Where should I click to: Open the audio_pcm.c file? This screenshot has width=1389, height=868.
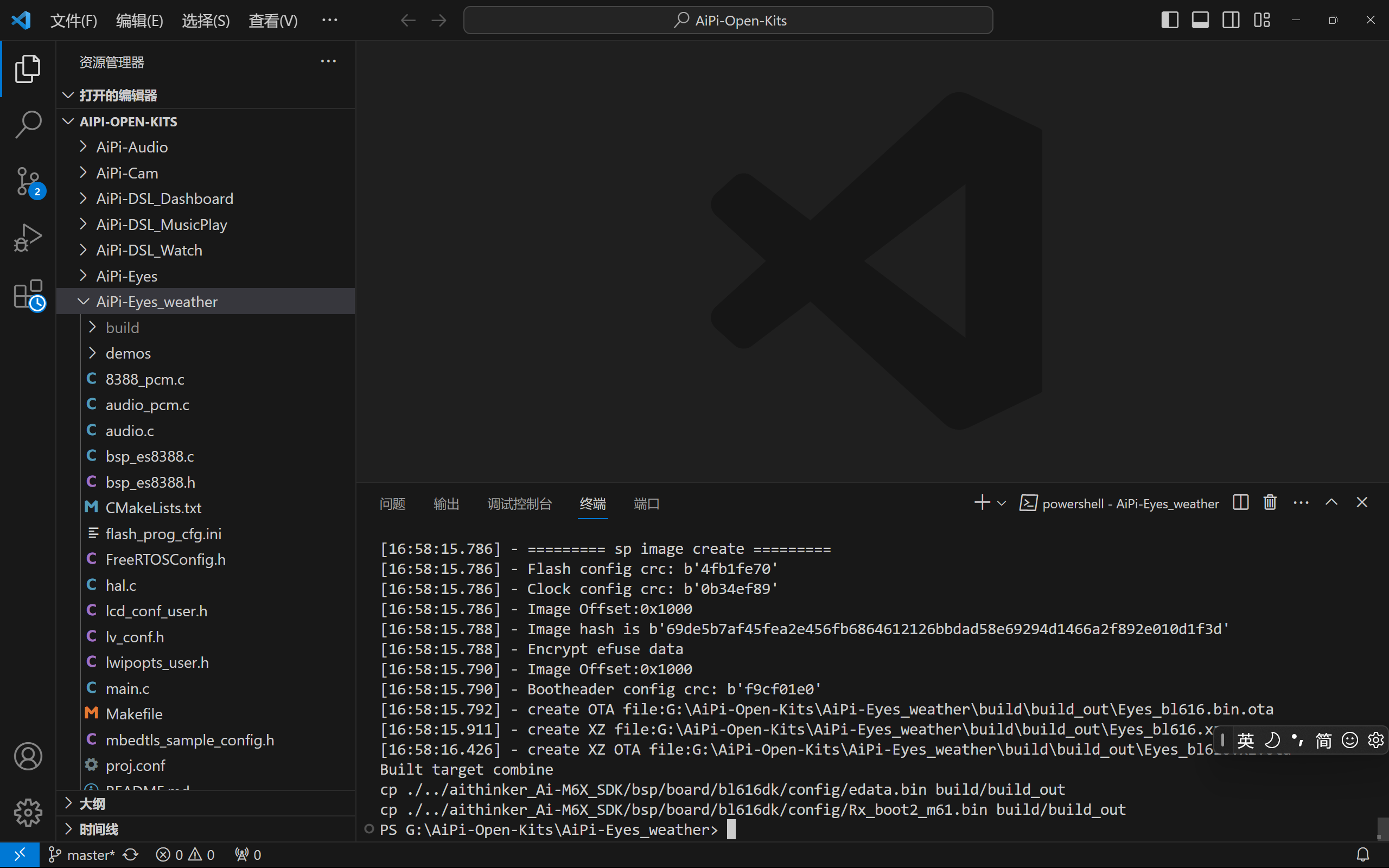pos(206,405)
